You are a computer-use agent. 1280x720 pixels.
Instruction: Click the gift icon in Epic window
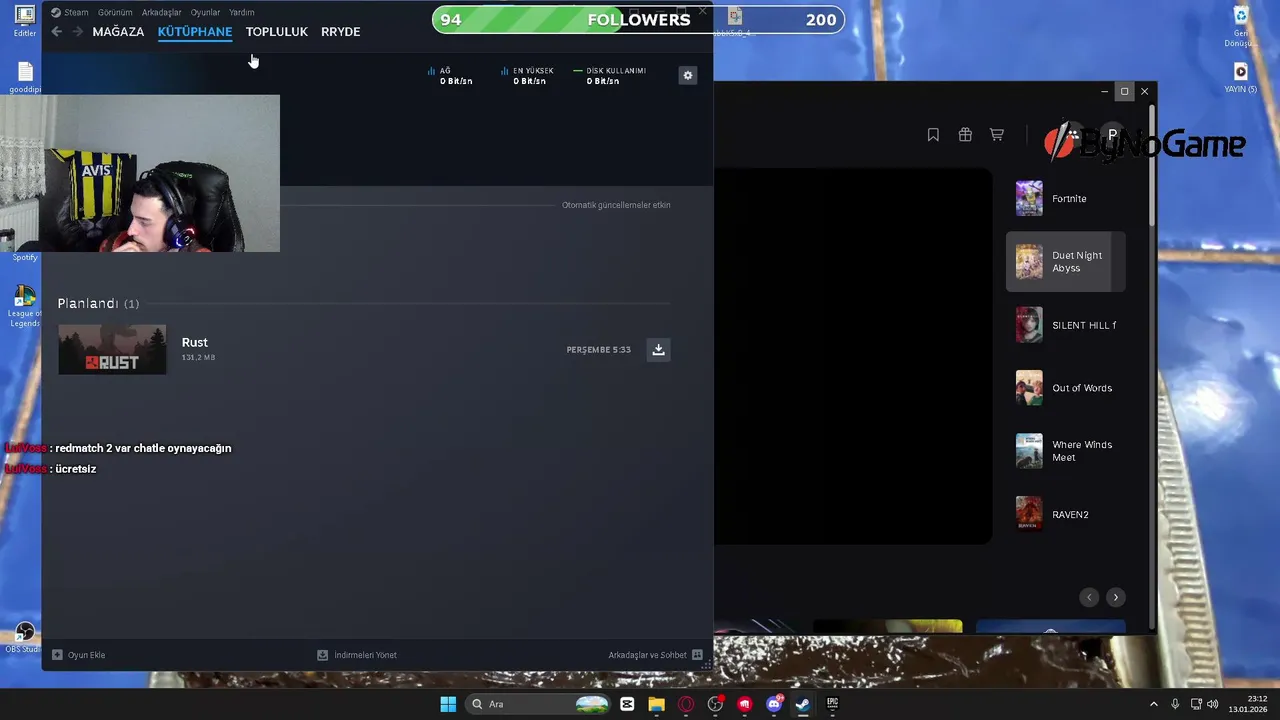click(965, 135)
